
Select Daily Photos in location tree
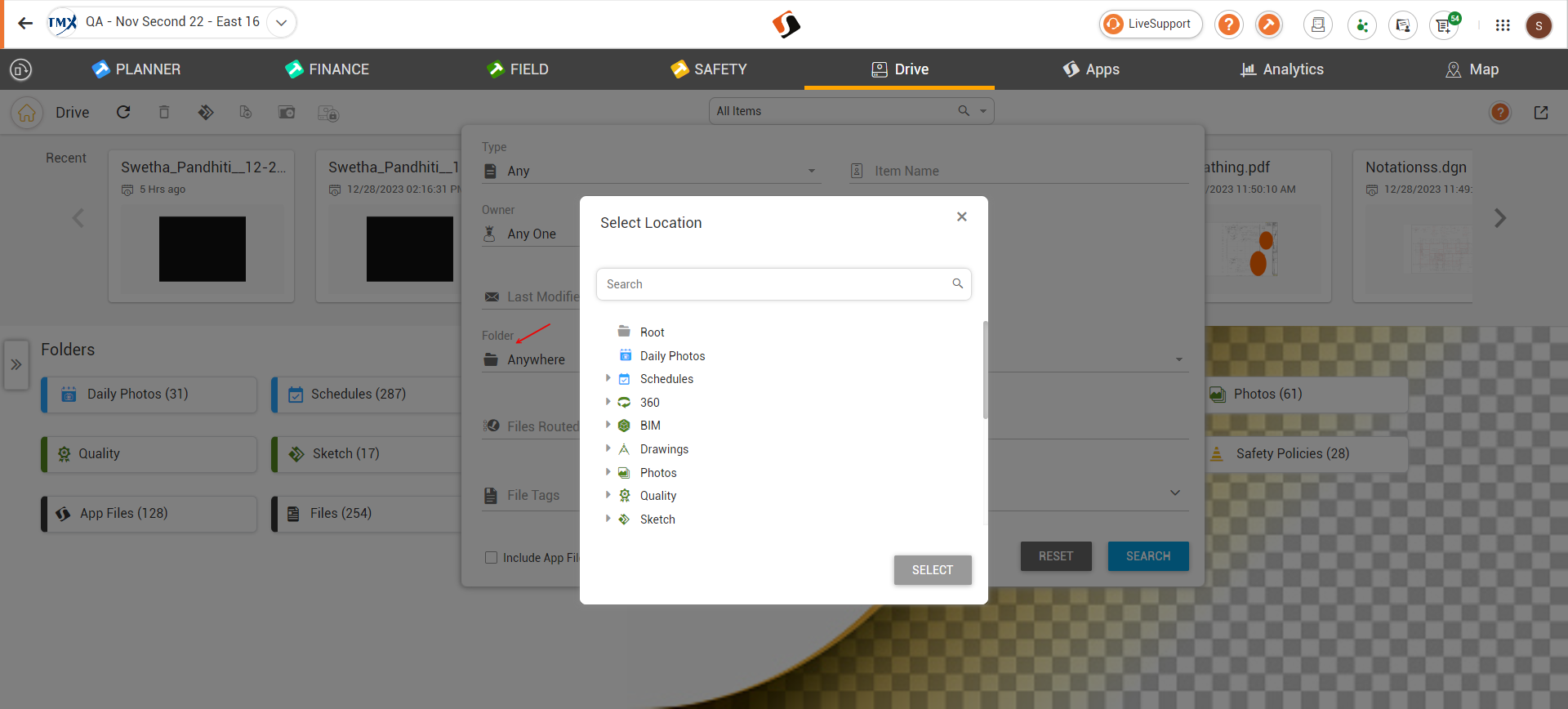[x=672, y=356]
